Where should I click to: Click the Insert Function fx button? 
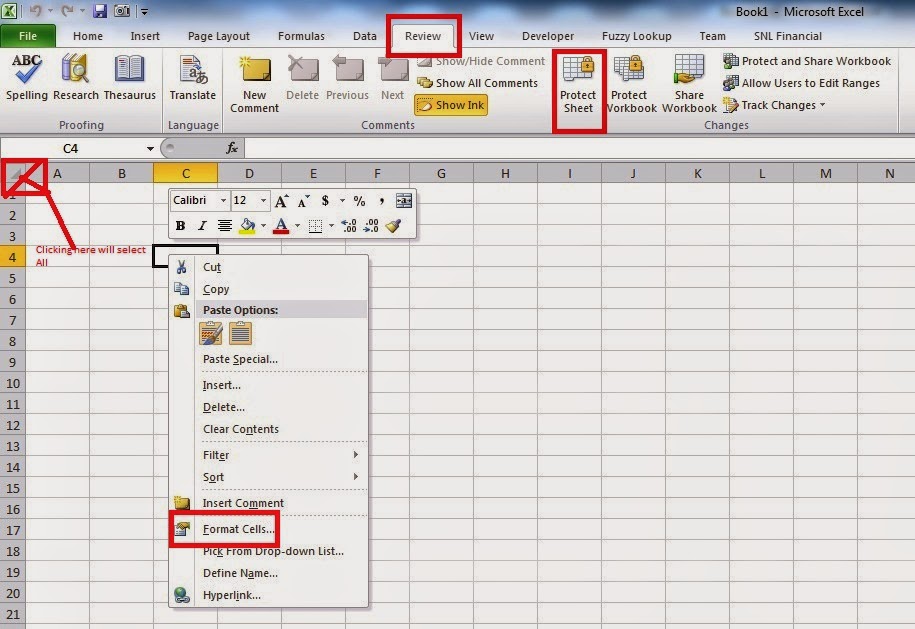232,148
